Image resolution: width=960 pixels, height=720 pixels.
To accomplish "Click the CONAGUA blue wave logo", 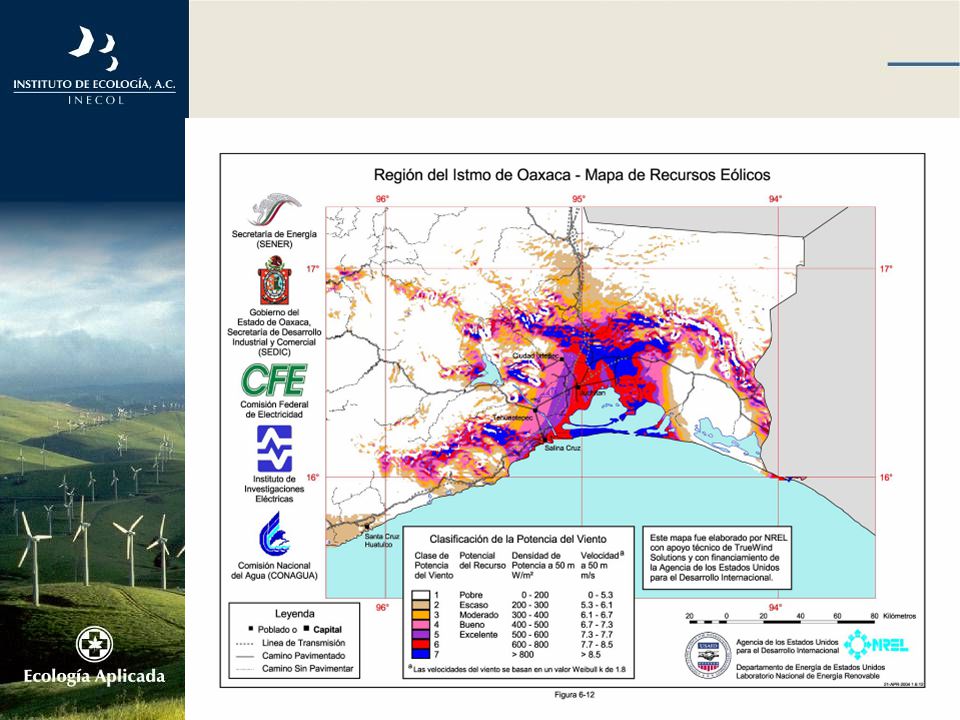I will tap(274, 534).
